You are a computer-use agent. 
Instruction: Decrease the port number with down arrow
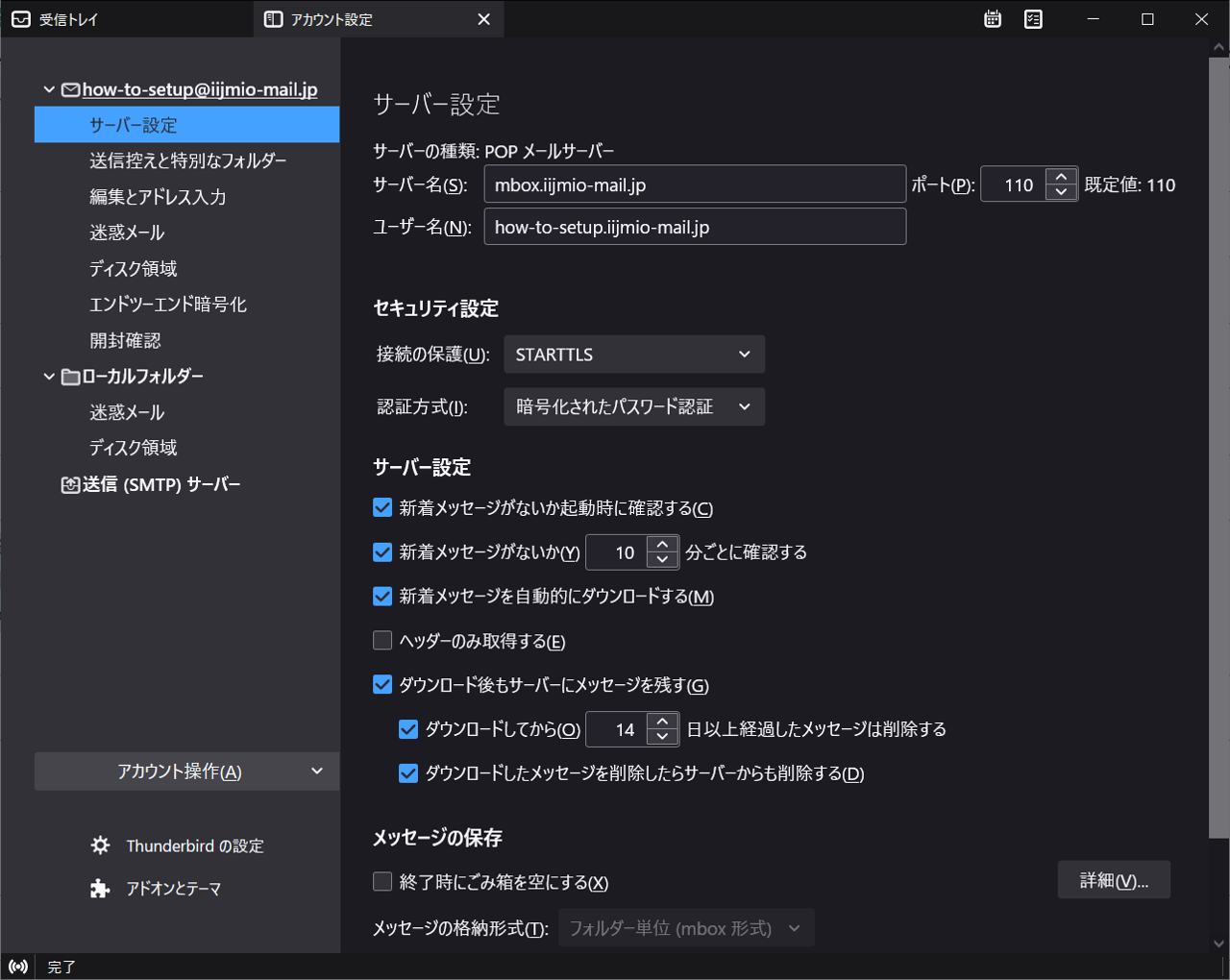coord(1061,193)
